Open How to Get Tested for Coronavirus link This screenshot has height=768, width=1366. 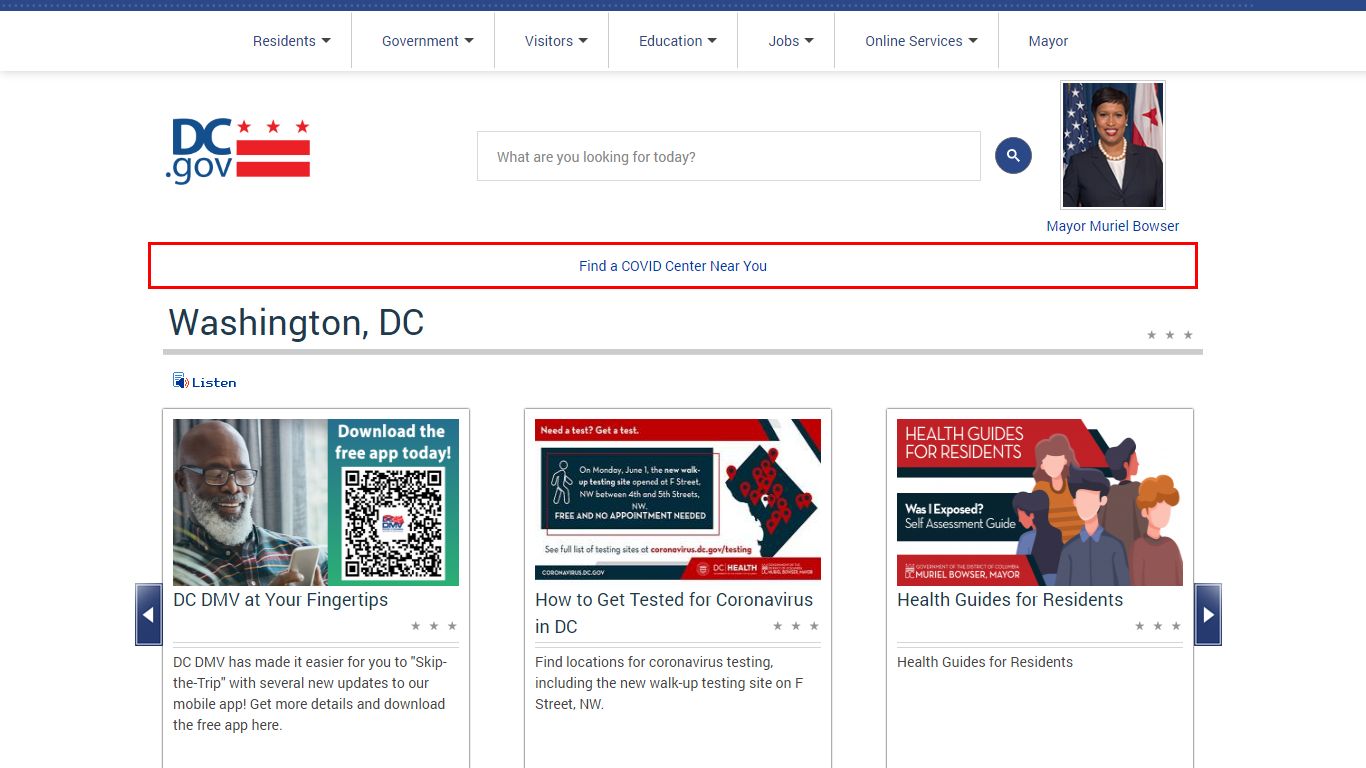pyautogui.click(x=674, y=613)
